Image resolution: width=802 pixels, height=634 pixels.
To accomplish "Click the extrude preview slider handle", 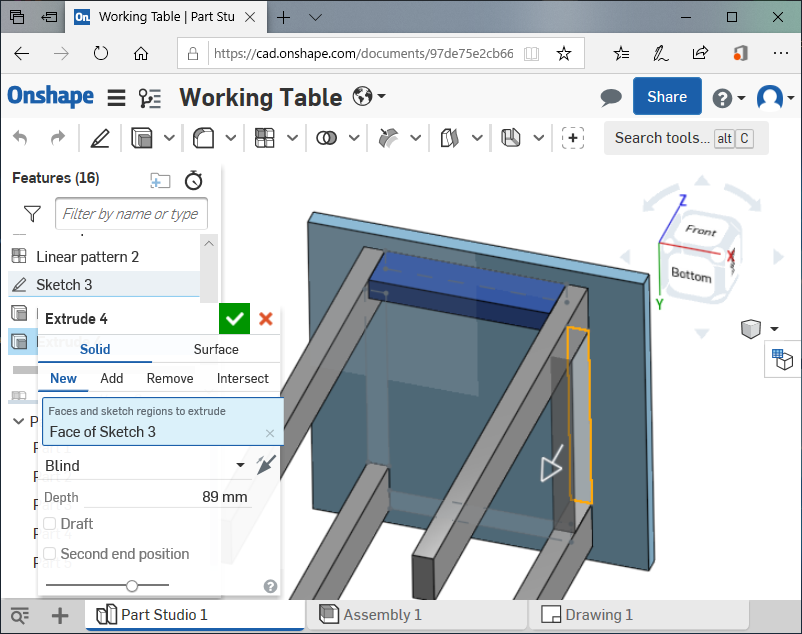I will [132, 585].
